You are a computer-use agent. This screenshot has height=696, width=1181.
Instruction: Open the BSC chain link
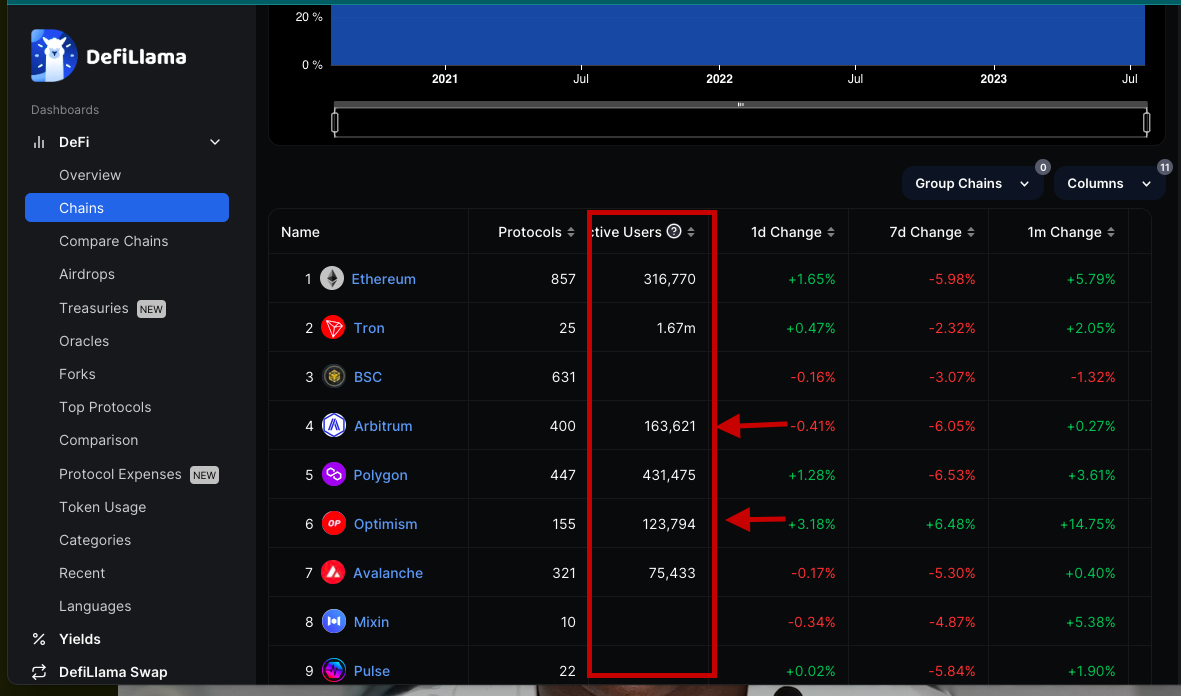368,377
